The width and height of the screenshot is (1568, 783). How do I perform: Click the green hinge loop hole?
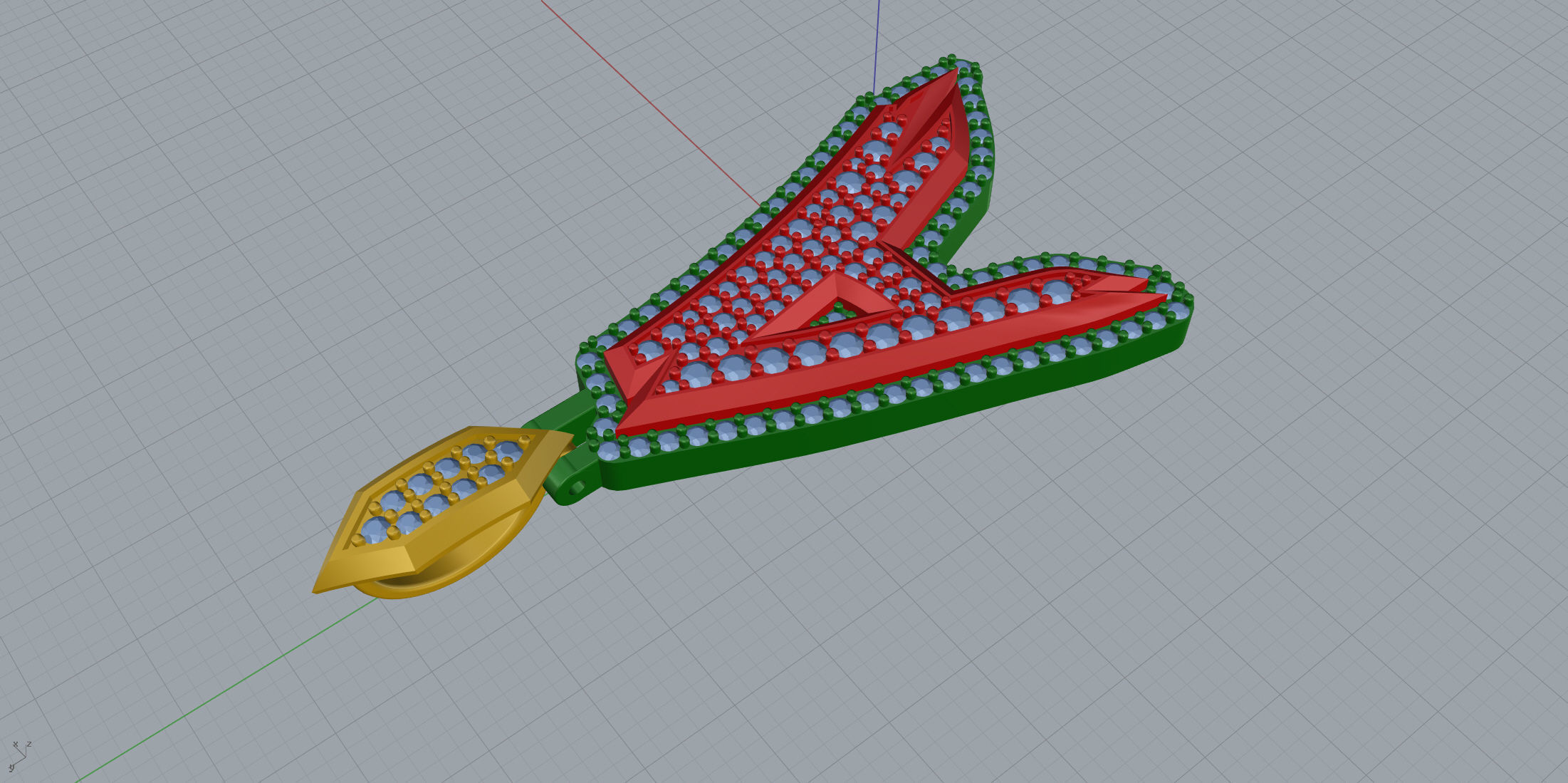(576, 488)
